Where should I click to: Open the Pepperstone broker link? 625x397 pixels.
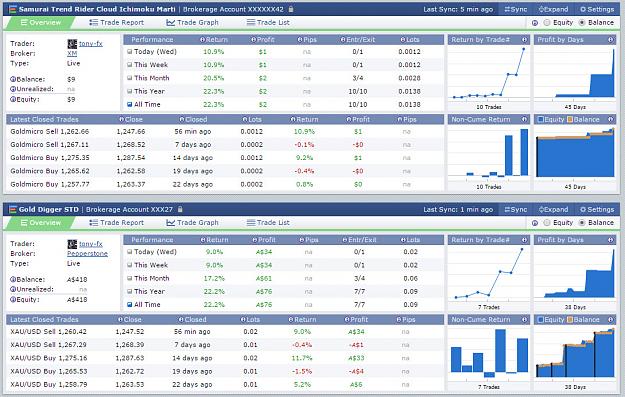87,254
